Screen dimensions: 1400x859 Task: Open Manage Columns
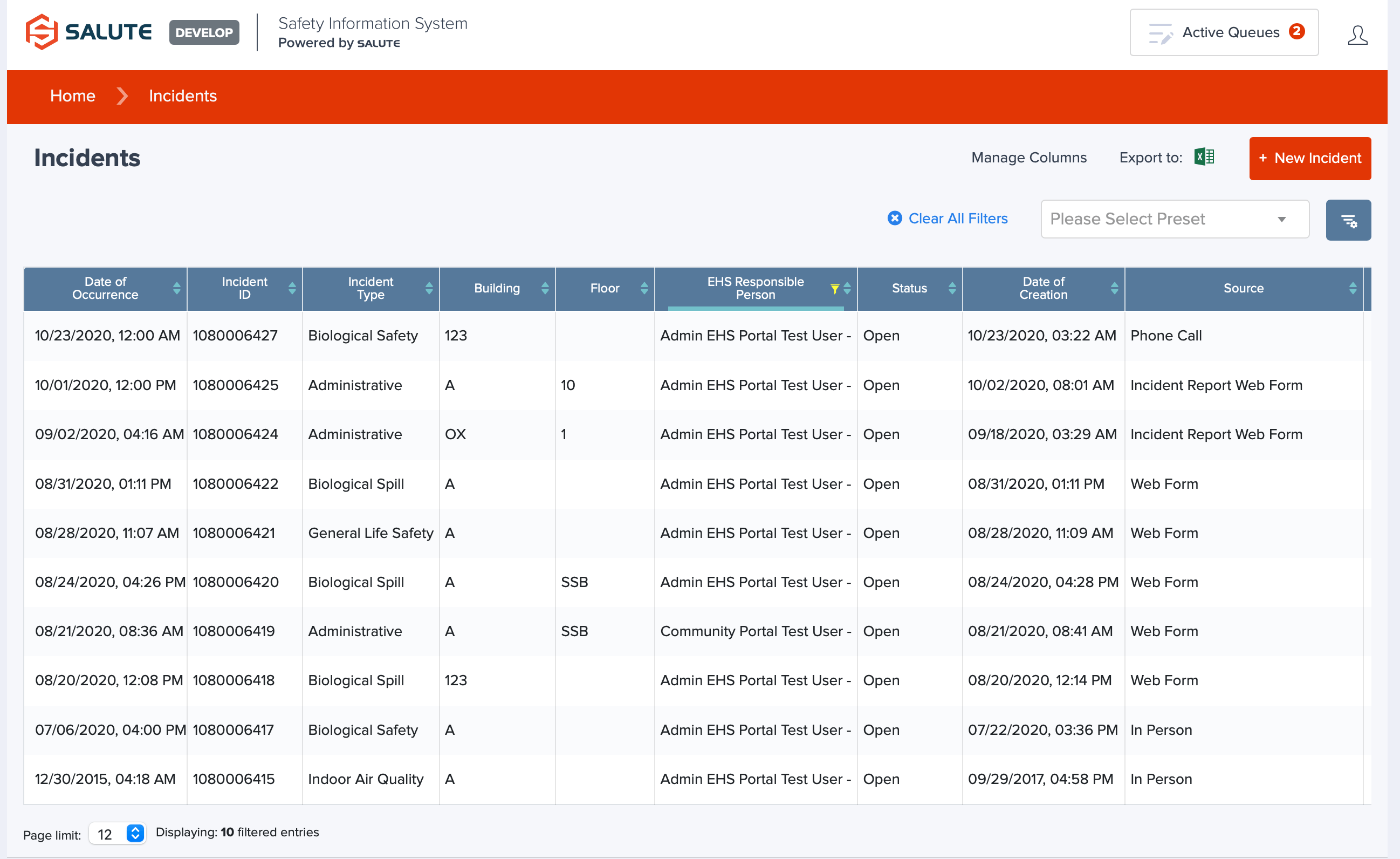(1028, 158)
